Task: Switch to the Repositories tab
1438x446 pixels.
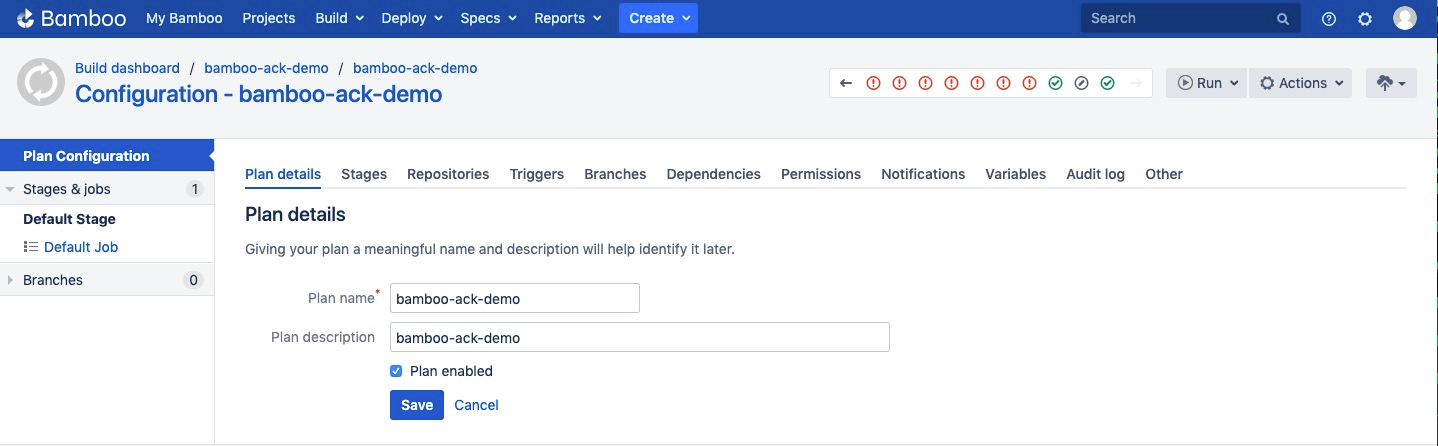Action: tap(448, 174)
